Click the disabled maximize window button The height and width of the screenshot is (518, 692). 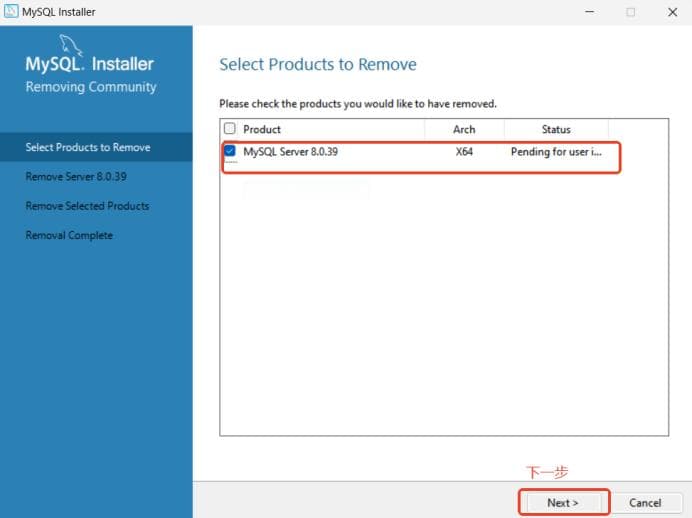631,12
